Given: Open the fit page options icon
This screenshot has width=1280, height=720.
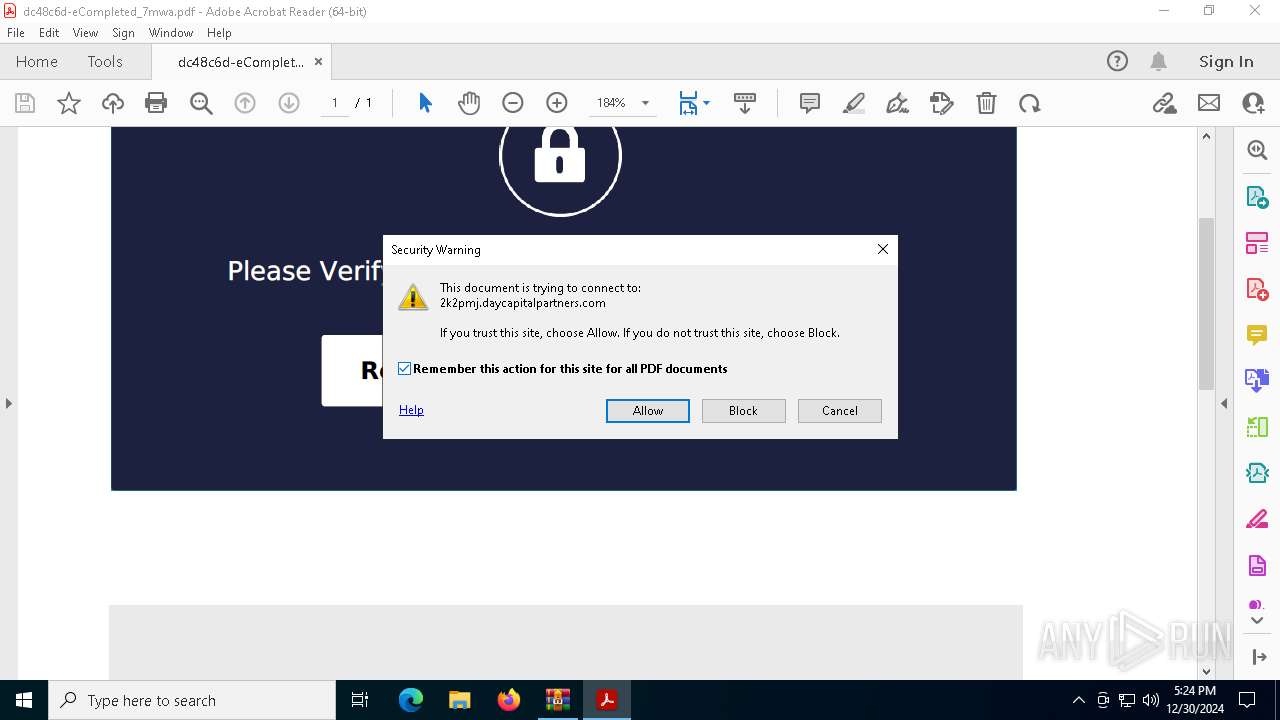Looking at the screenshot, I should coord(688,103).
